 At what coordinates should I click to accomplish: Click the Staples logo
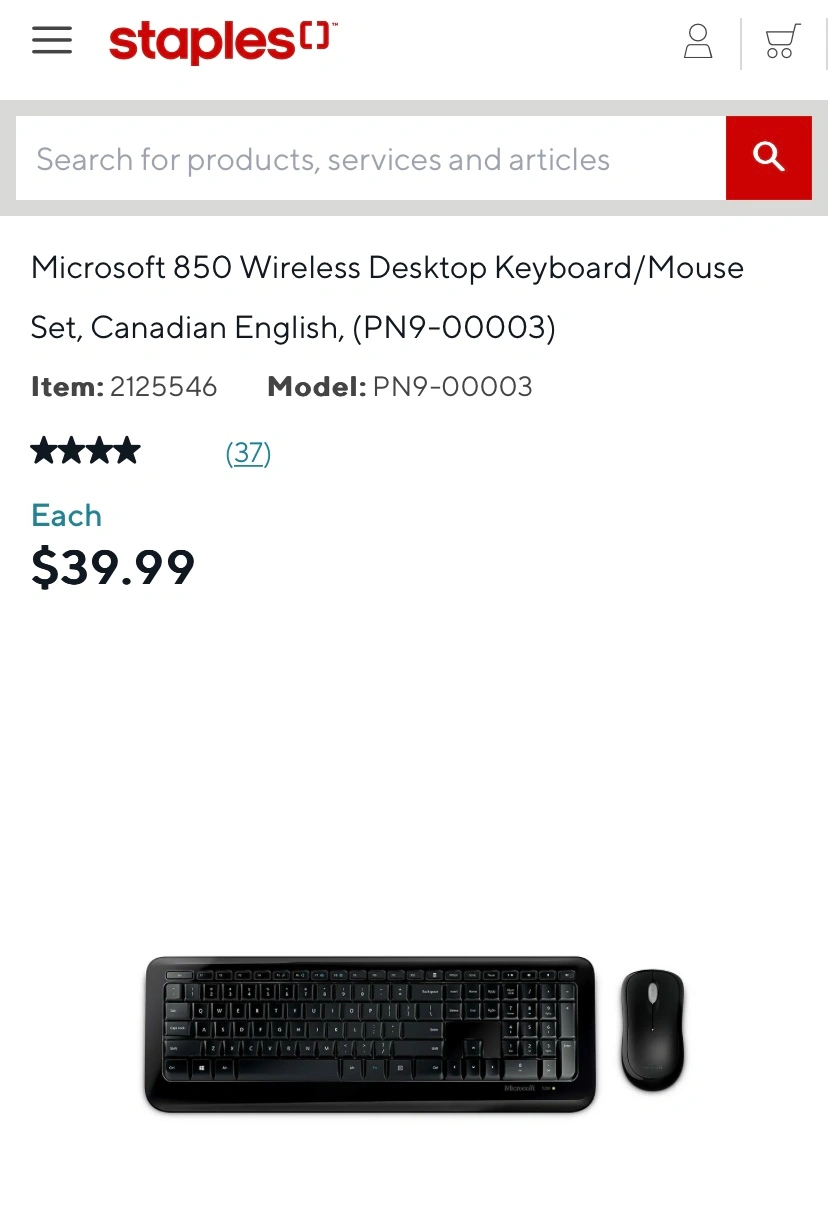[222, 42]
